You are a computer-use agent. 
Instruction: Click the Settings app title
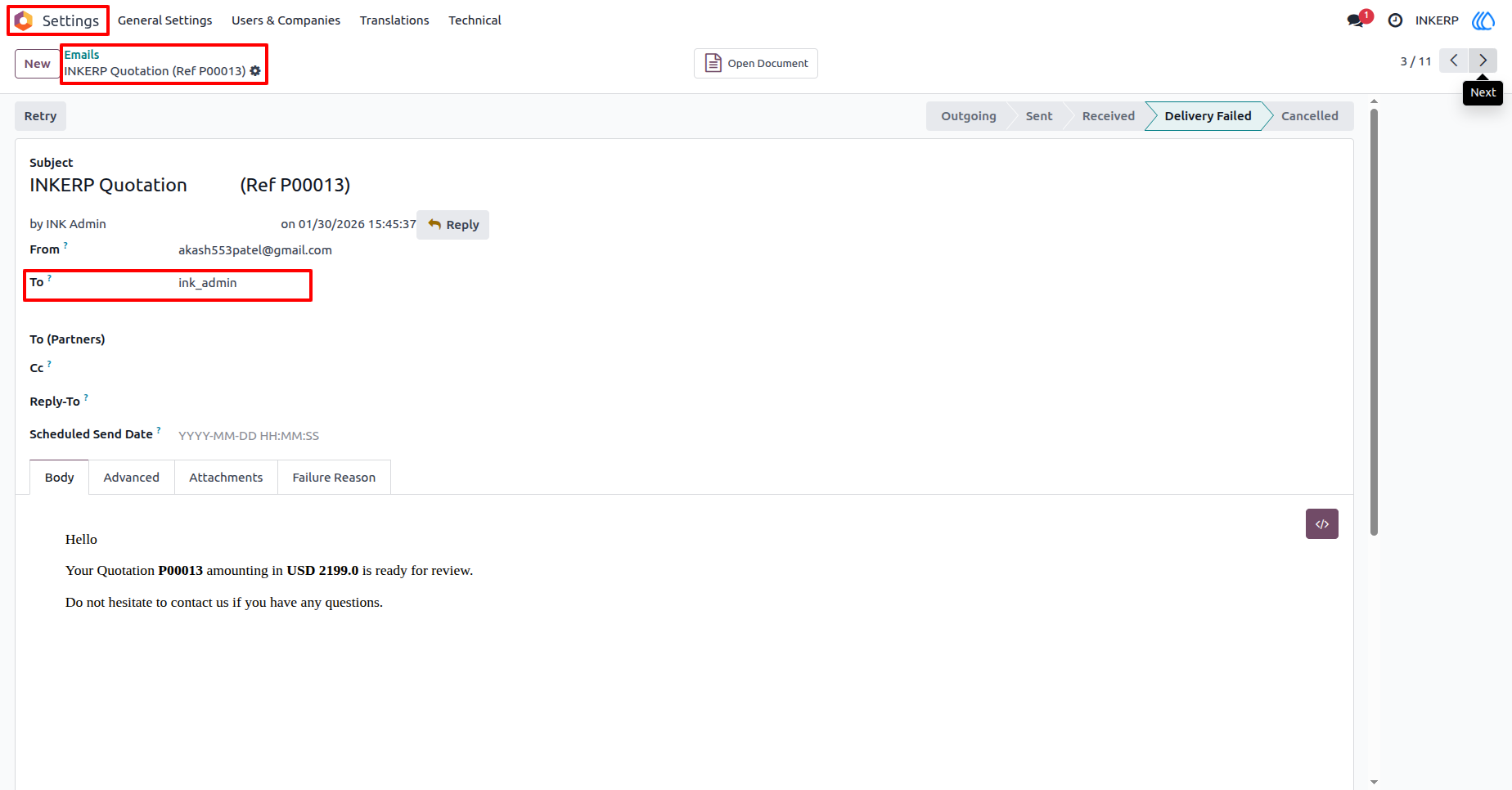click(x=70, y=20)
